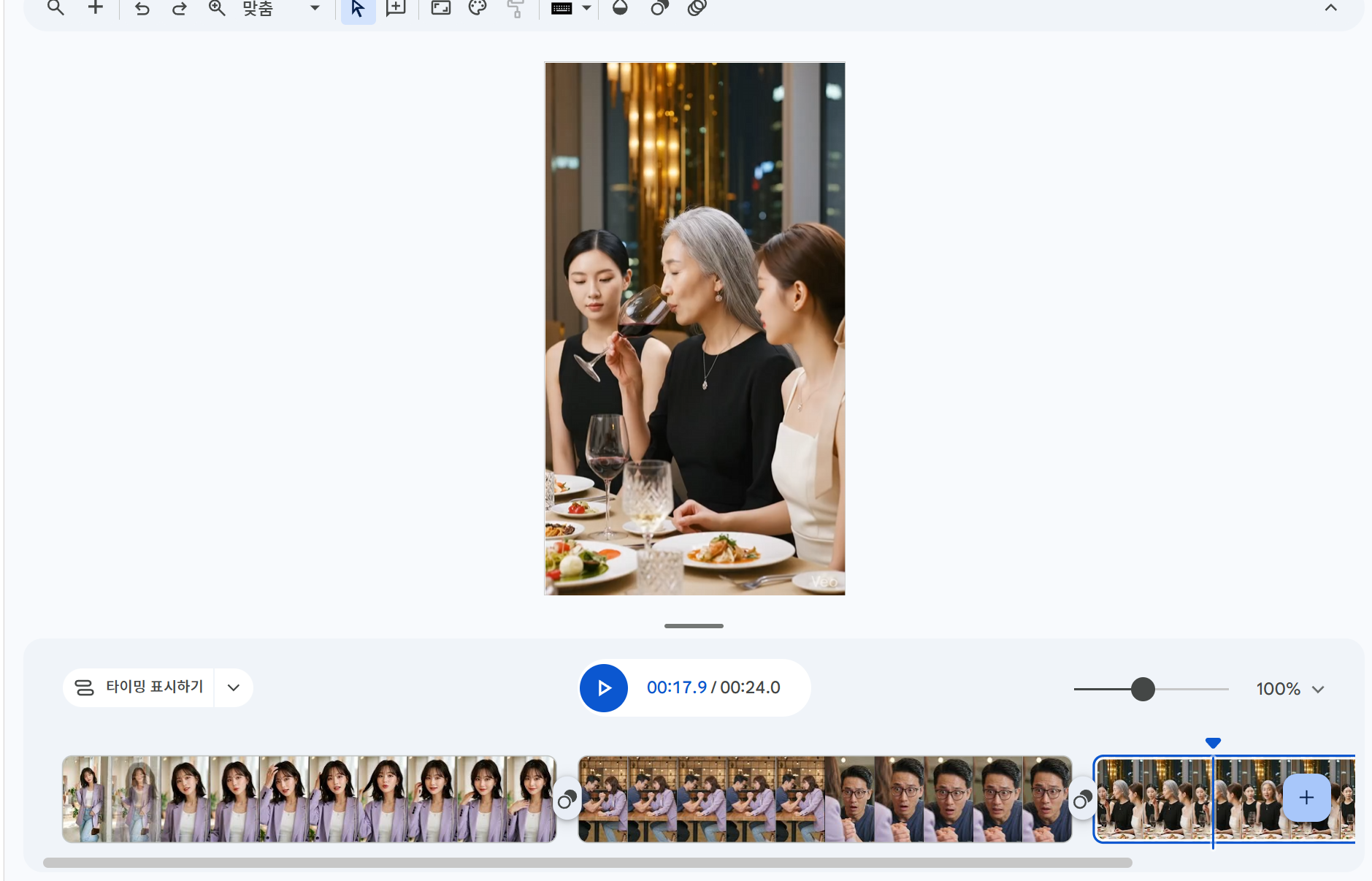Open the search menus magnifier icon

(x=55, y=8)
